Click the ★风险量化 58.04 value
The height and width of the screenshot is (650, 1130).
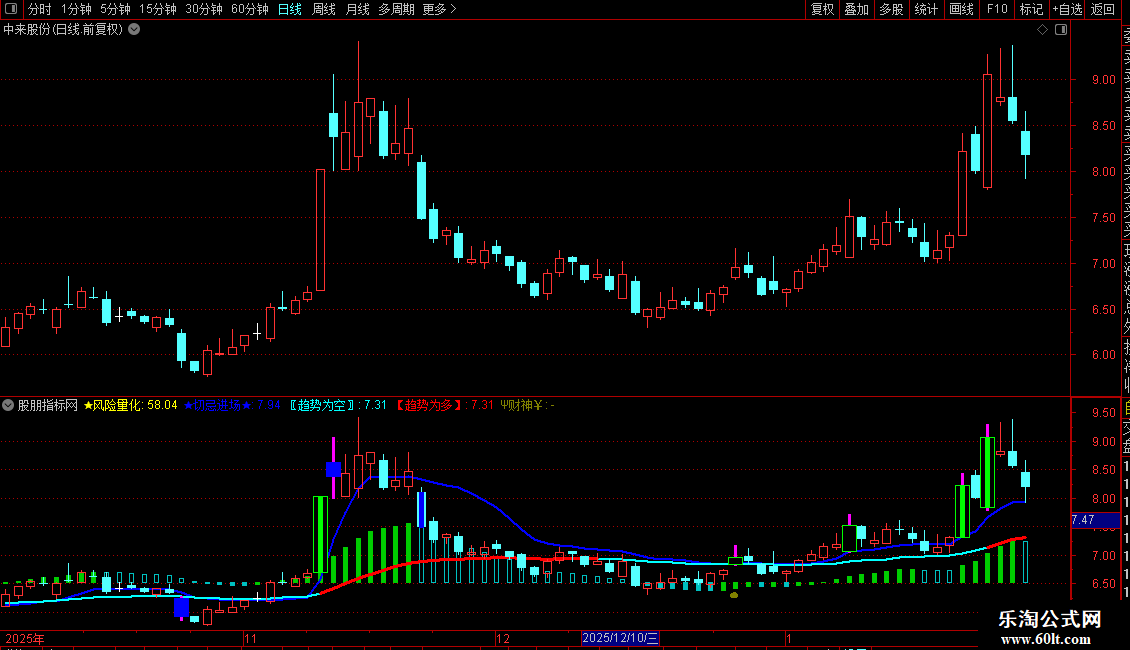pyautogui.click(x=130, y=406)
